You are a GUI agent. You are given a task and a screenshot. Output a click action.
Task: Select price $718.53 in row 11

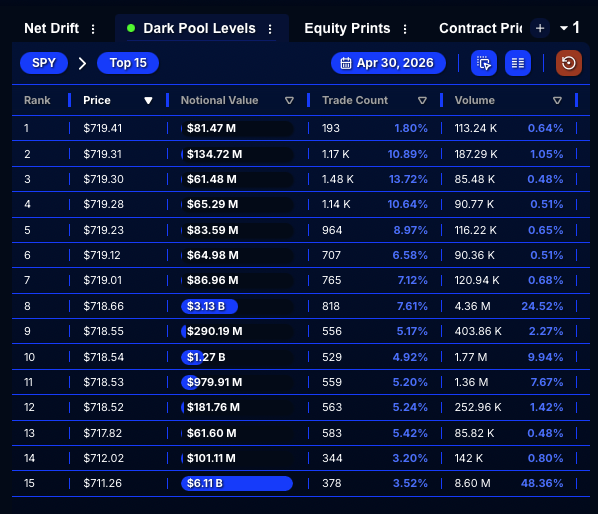(x=103, y=382)
